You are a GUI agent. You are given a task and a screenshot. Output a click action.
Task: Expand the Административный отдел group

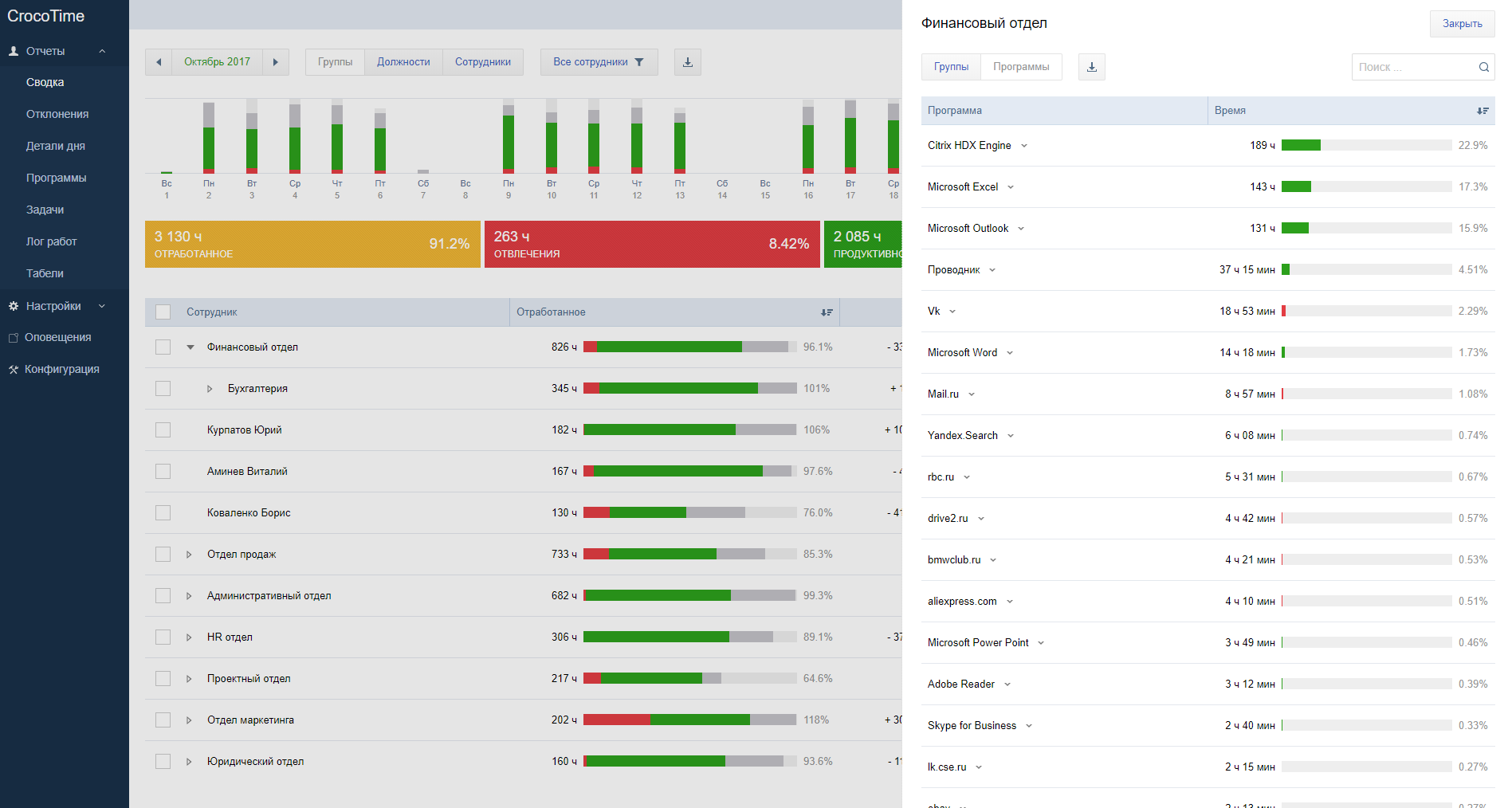click(x=189, y=596)
